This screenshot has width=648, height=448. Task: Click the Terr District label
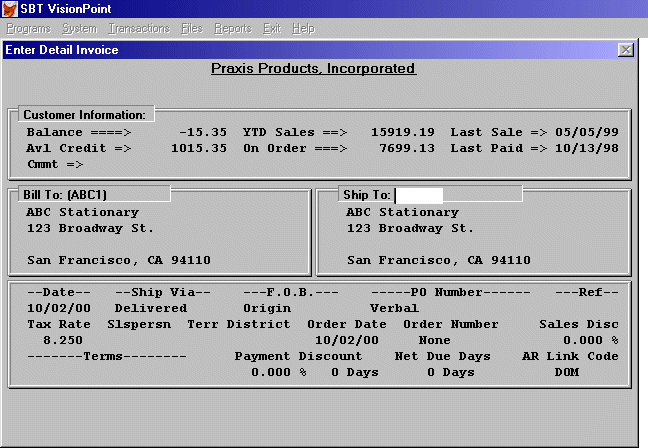tap(239, 324)
